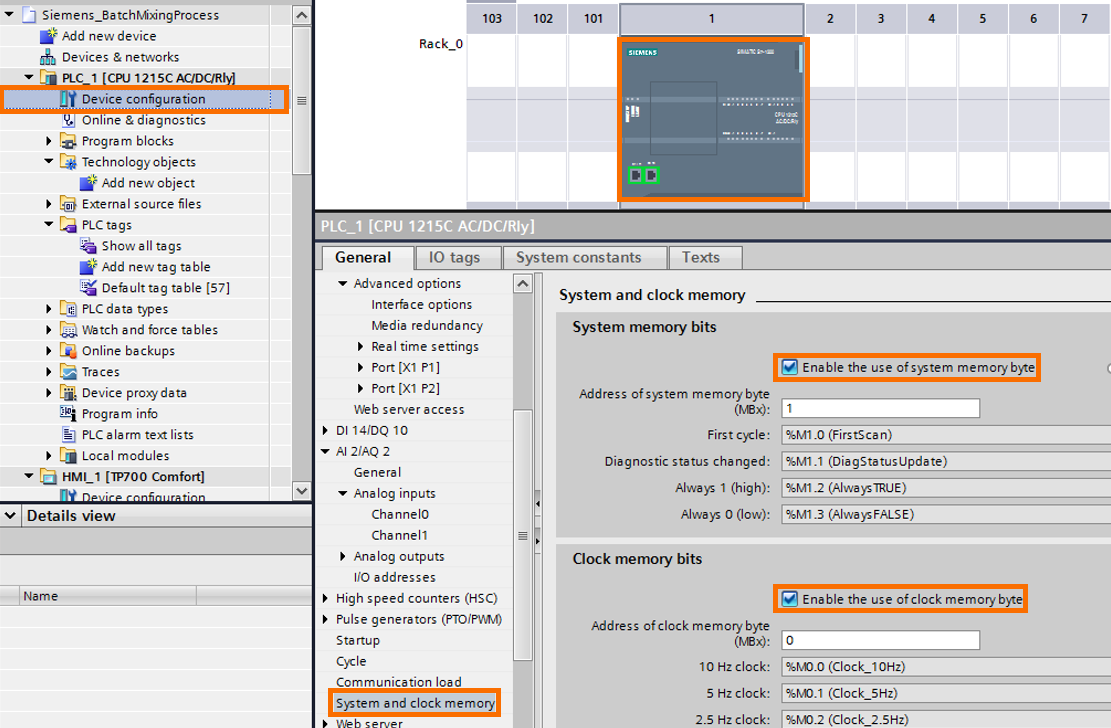This screenshot has height=728, width=1111.
Task: Click the Add new object icon
Action: point(88,182)
